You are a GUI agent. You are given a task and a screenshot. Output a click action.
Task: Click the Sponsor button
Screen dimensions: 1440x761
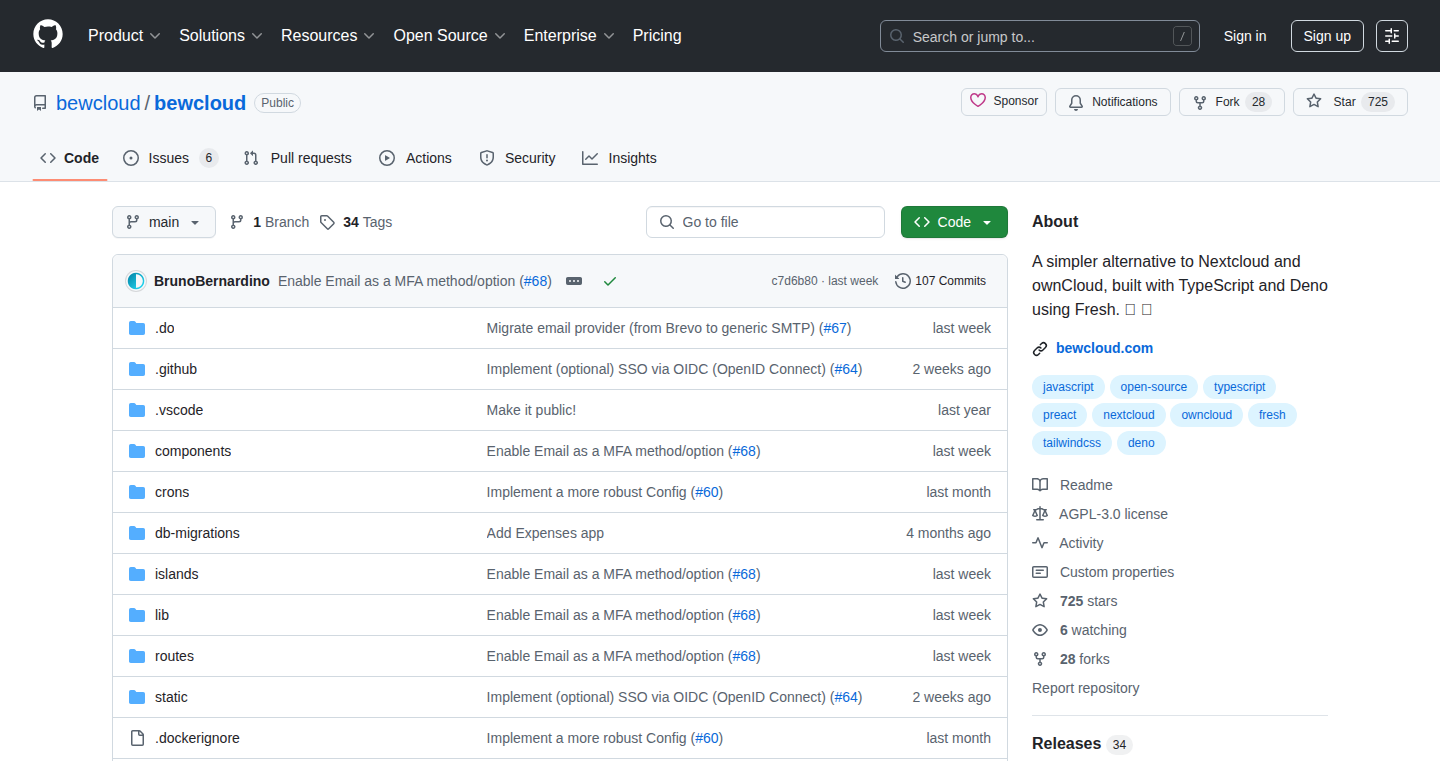[1004, 102]
